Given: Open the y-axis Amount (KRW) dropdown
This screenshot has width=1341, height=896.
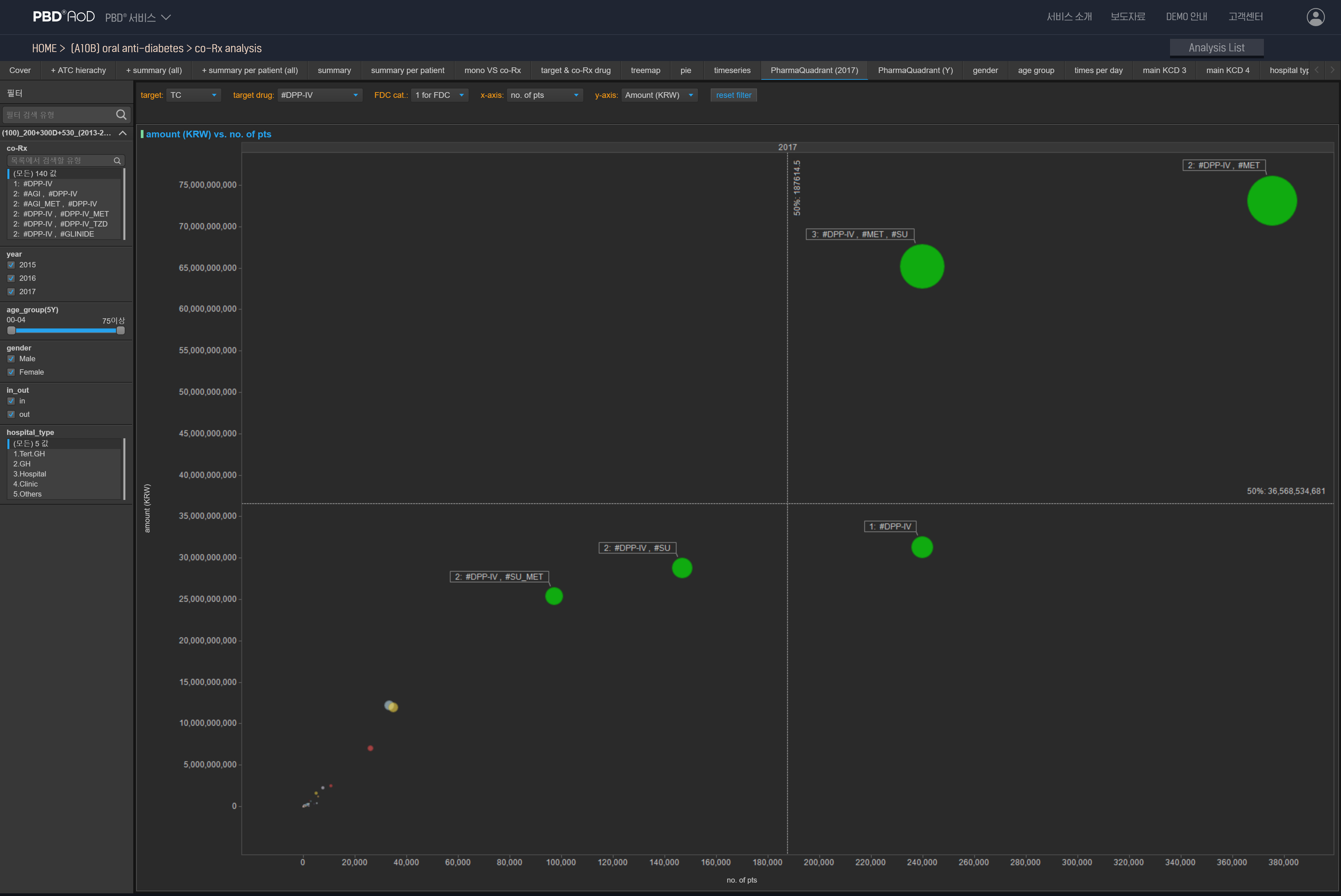Looking at the screenshot, I should pyautogui.click(x=660, y=95).
